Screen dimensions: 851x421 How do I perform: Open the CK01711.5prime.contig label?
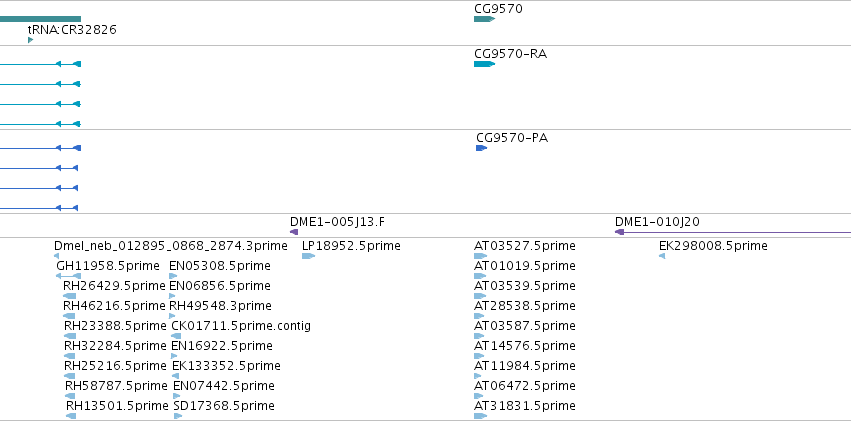click(x=241, y=326)
